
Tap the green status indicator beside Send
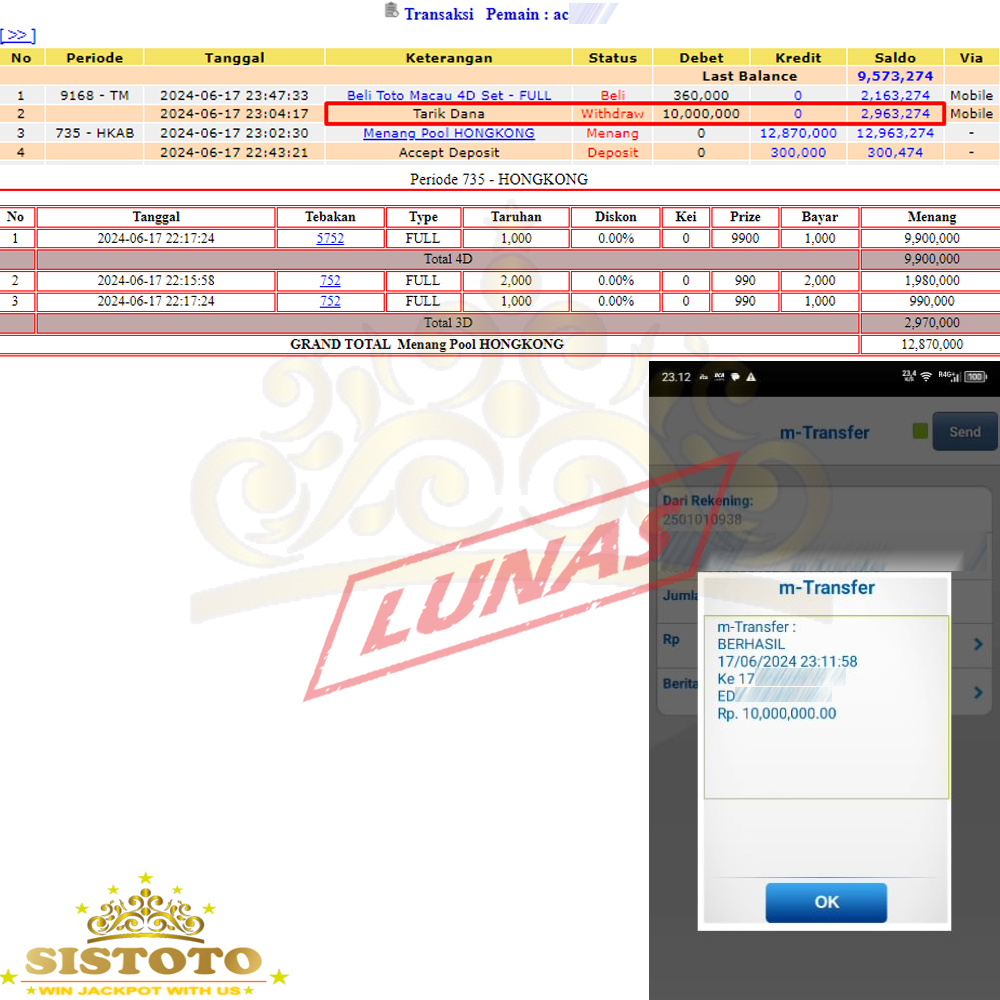click(x=921, y=432)
